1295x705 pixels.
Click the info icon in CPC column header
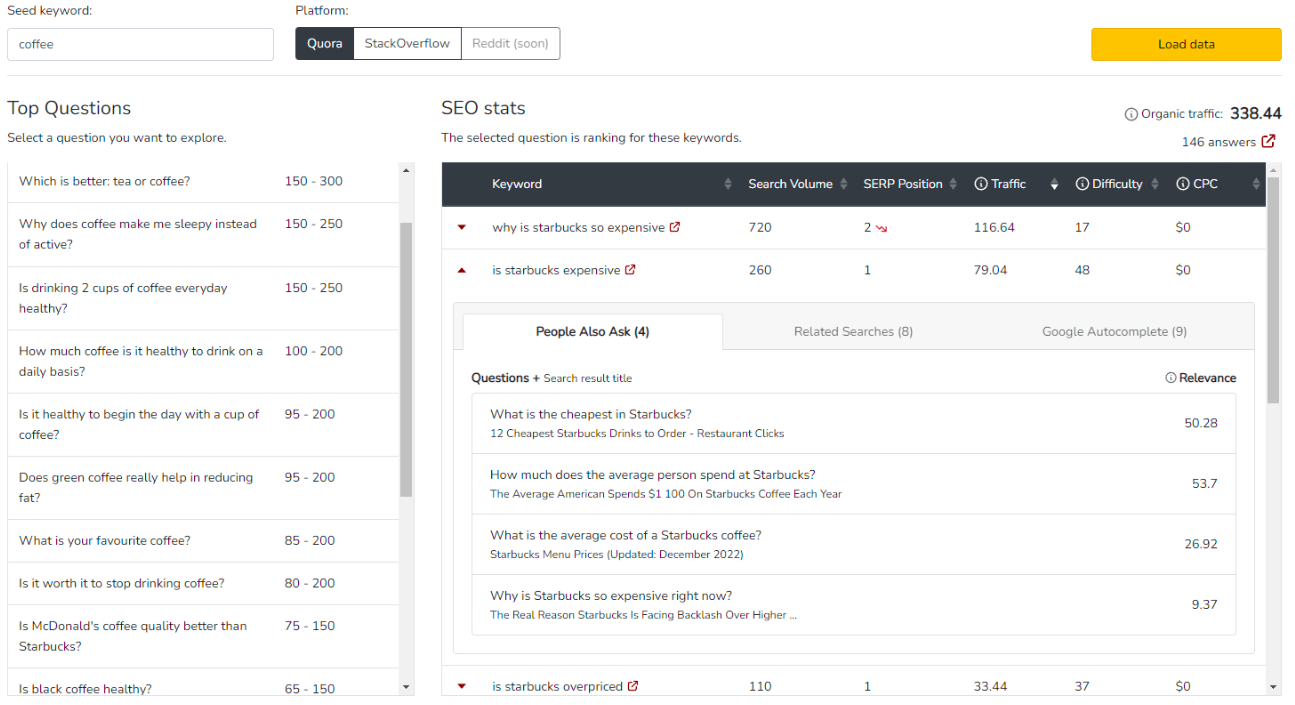click(1183, 184)
